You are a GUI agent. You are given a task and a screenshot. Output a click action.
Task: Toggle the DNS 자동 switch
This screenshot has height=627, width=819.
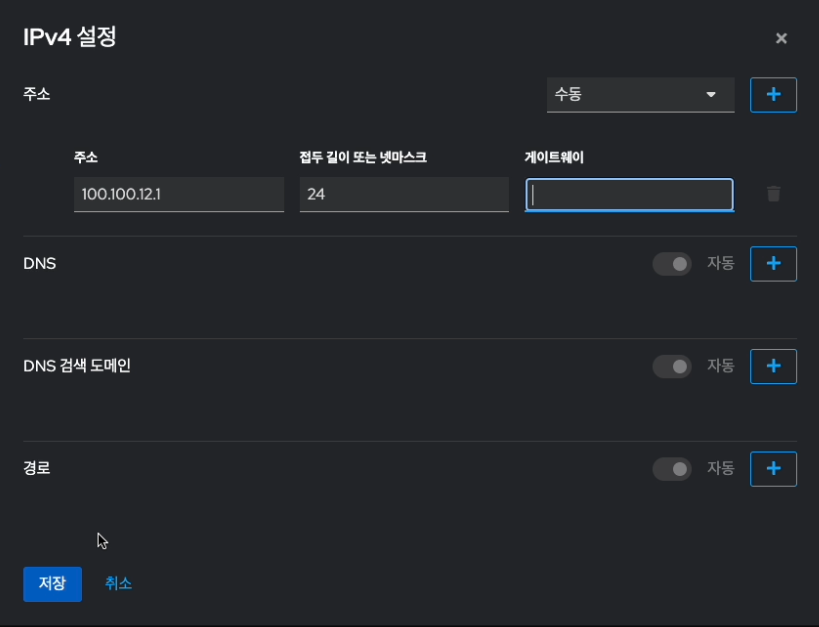(x=672, y=264)
